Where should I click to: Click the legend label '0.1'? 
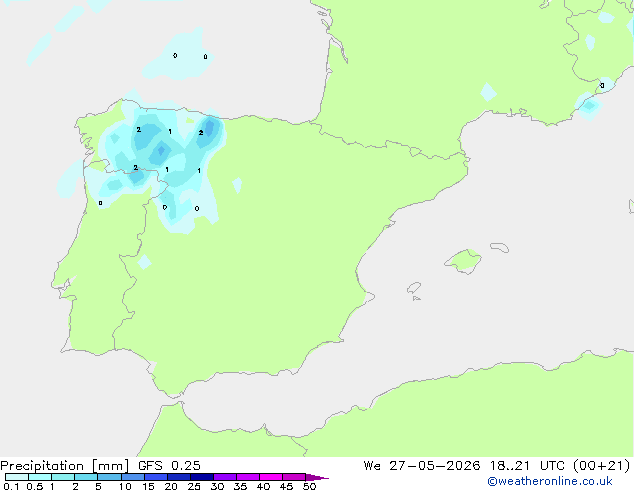point(11,486)
